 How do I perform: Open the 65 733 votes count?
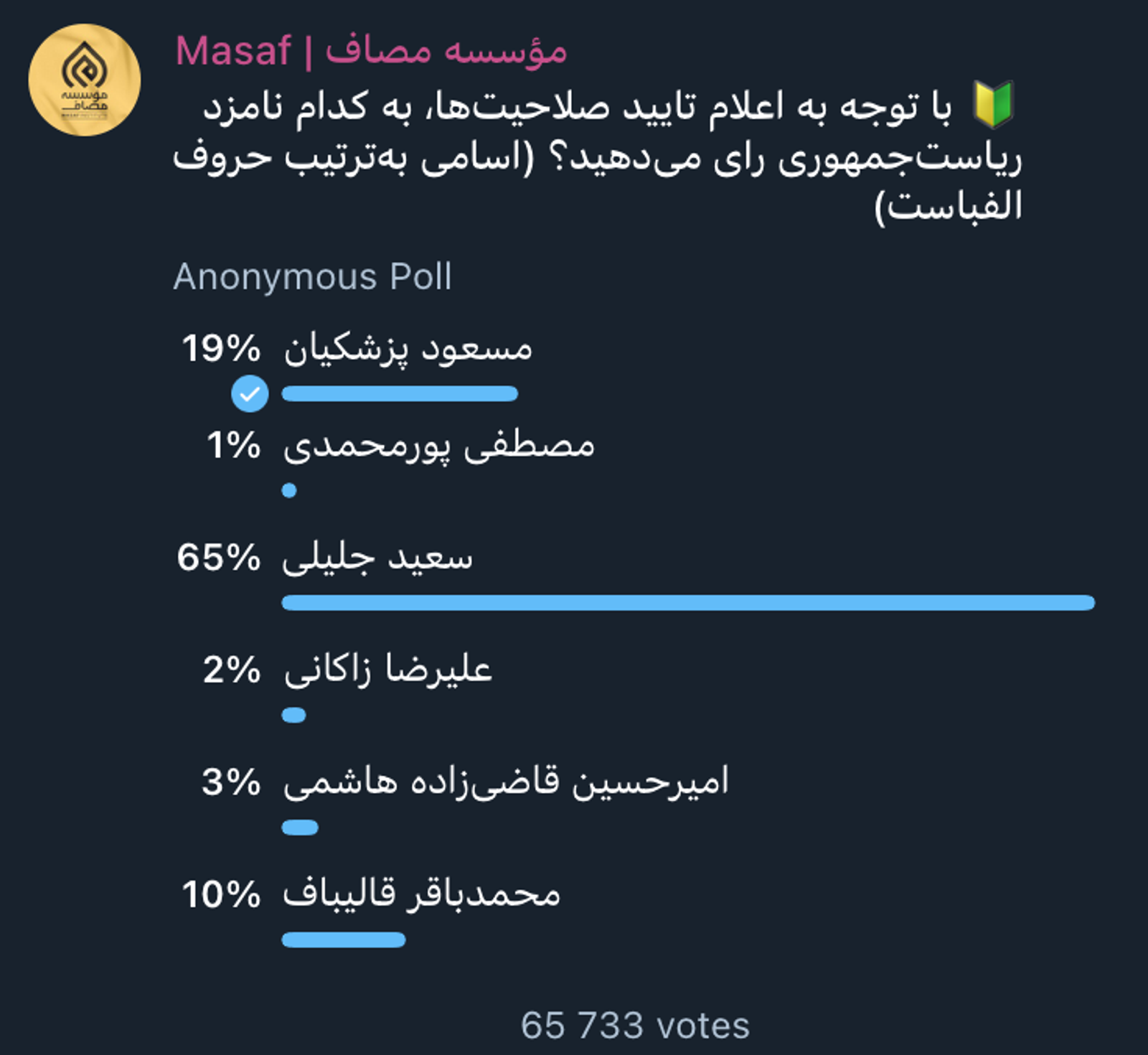635,1026
